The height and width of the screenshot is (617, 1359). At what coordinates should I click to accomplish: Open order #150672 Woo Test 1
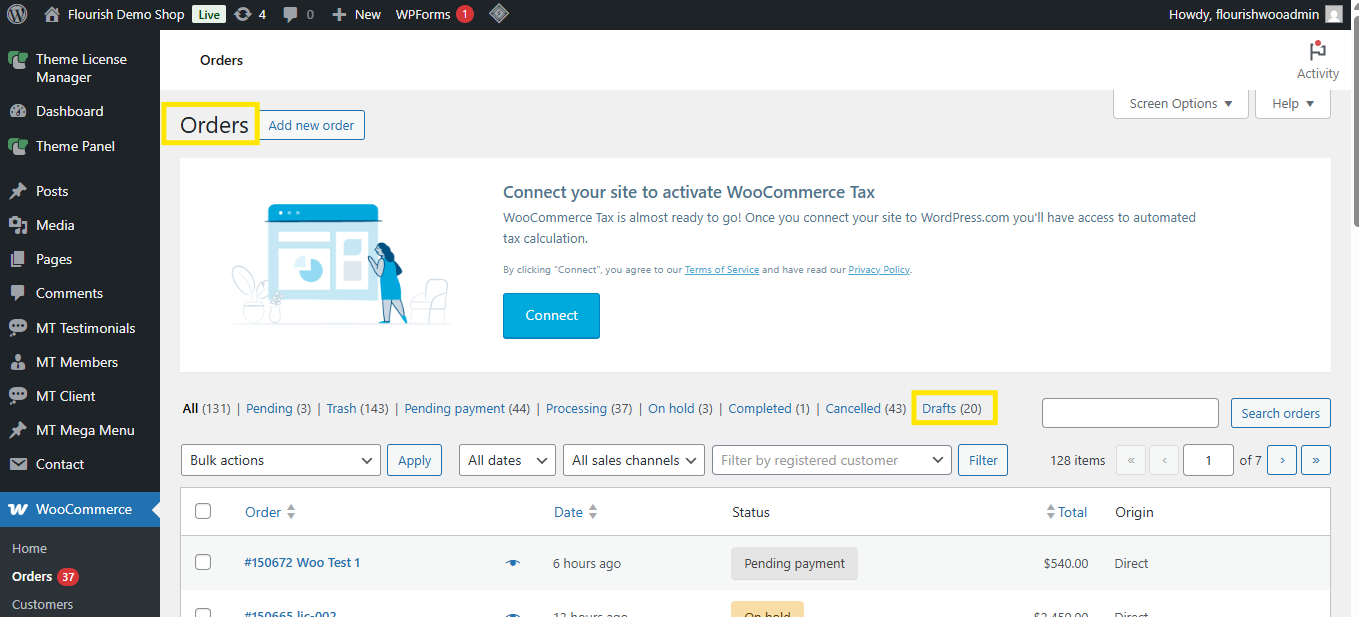pyautogui.click(x=302, y=562)
